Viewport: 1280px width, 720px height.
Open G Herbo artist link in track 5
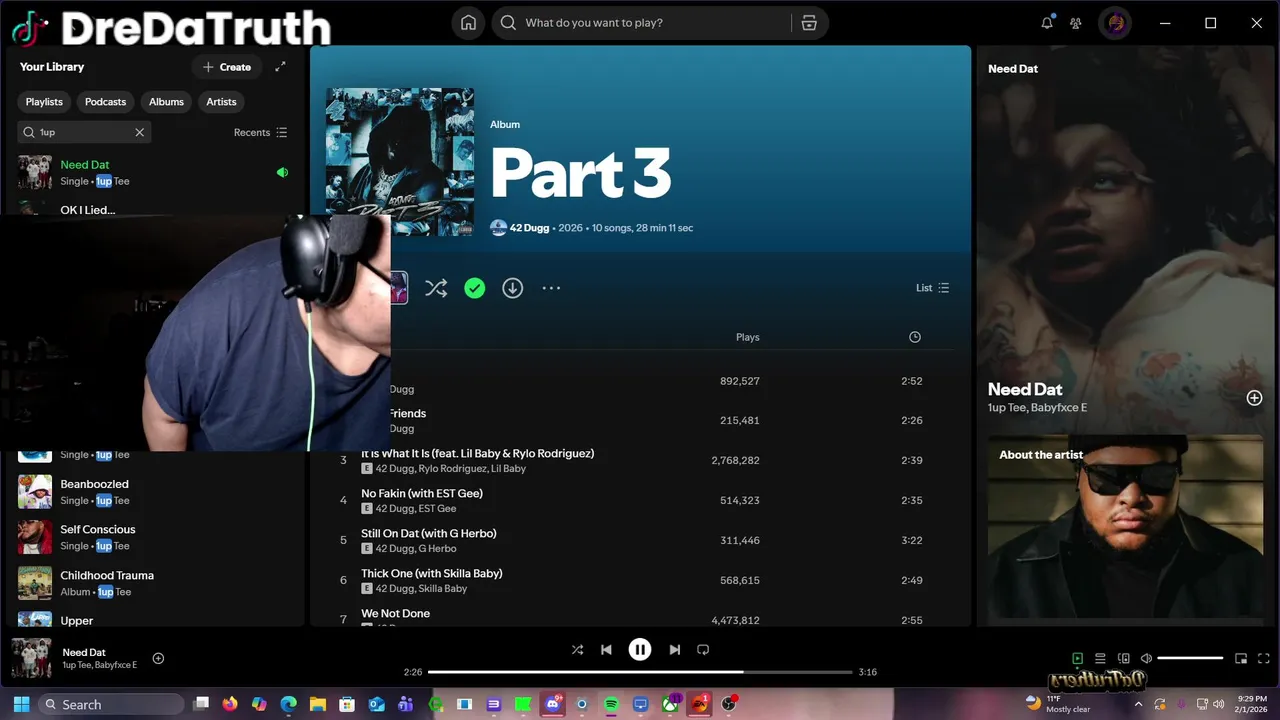437,549
